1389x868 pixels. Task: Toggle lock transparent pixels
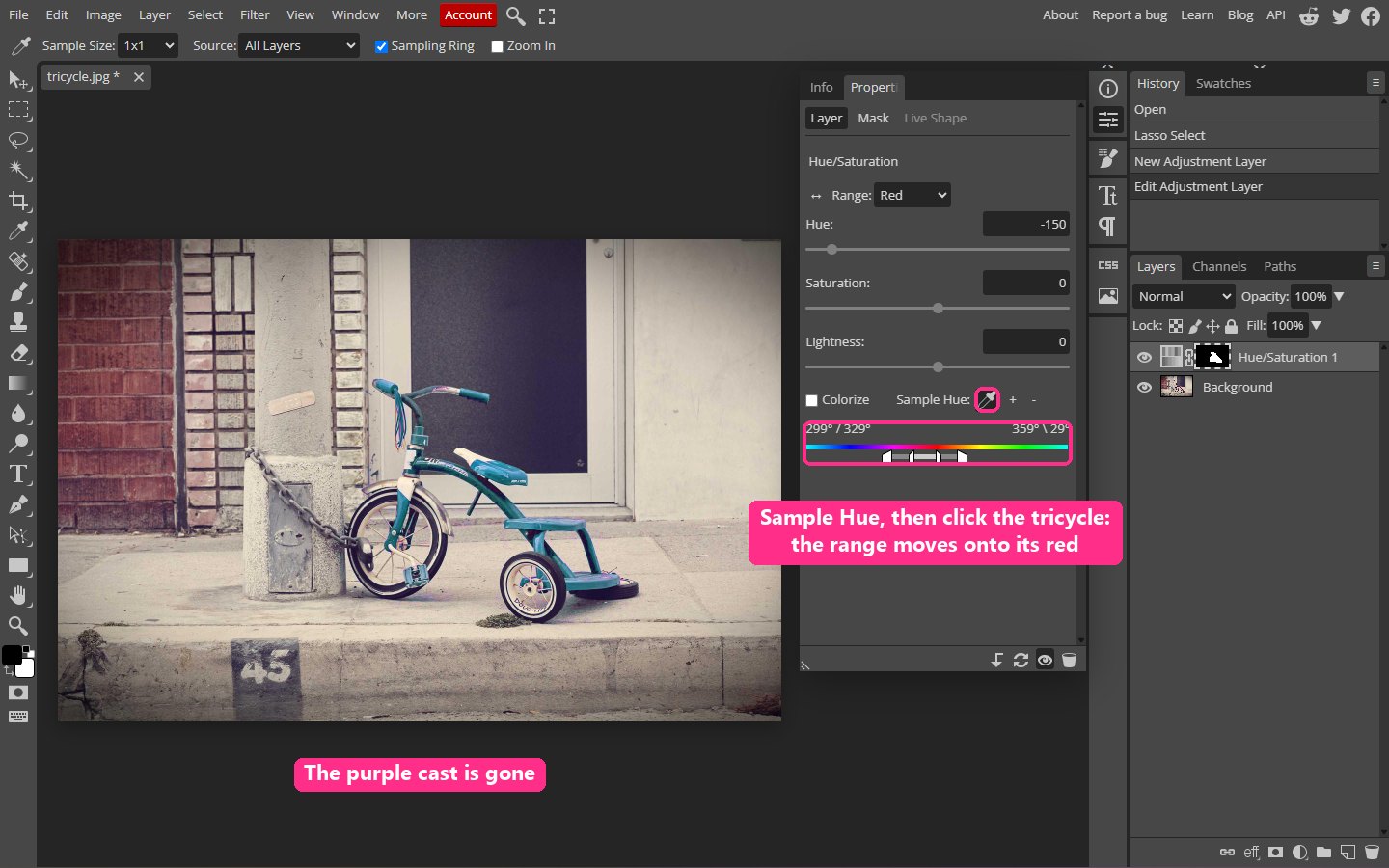tap(1176, 326)
